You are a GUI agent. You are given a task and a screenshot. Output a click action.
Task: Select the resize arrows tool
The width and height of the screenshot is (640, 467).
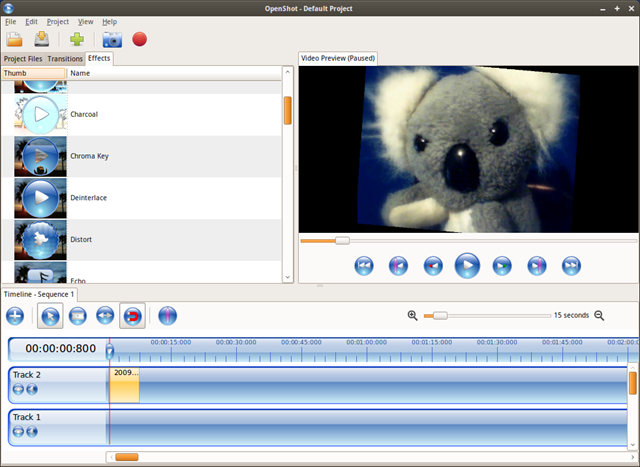[105, 316]
